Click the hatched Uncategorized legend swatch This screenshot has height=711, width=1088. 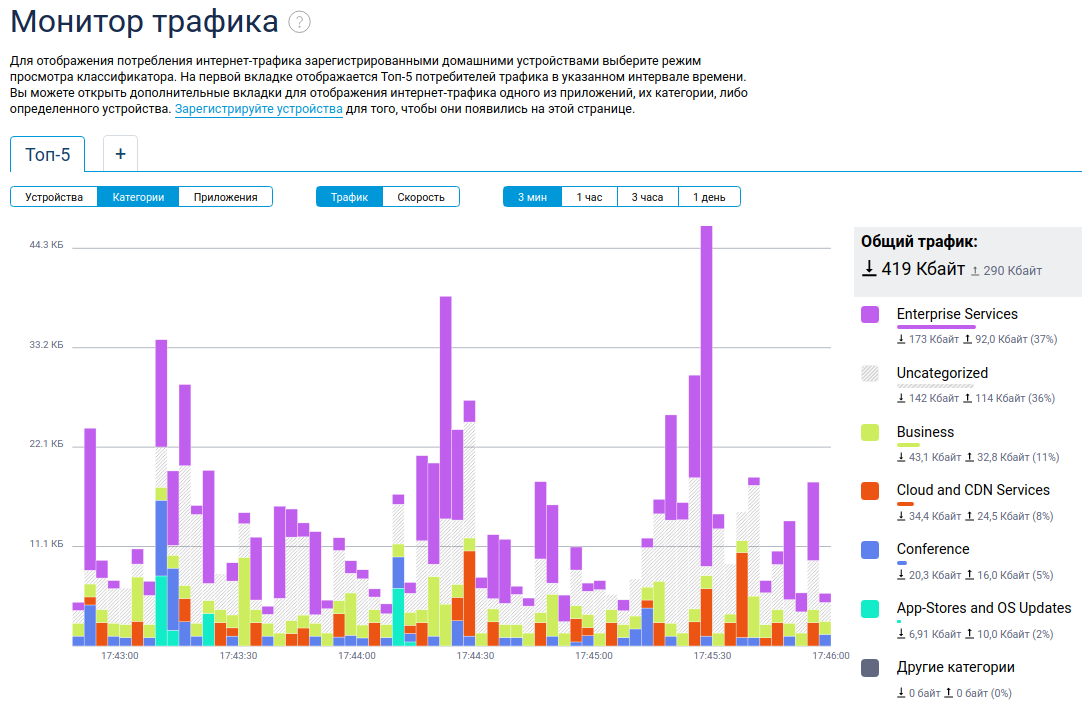click(x=870, y=374)
